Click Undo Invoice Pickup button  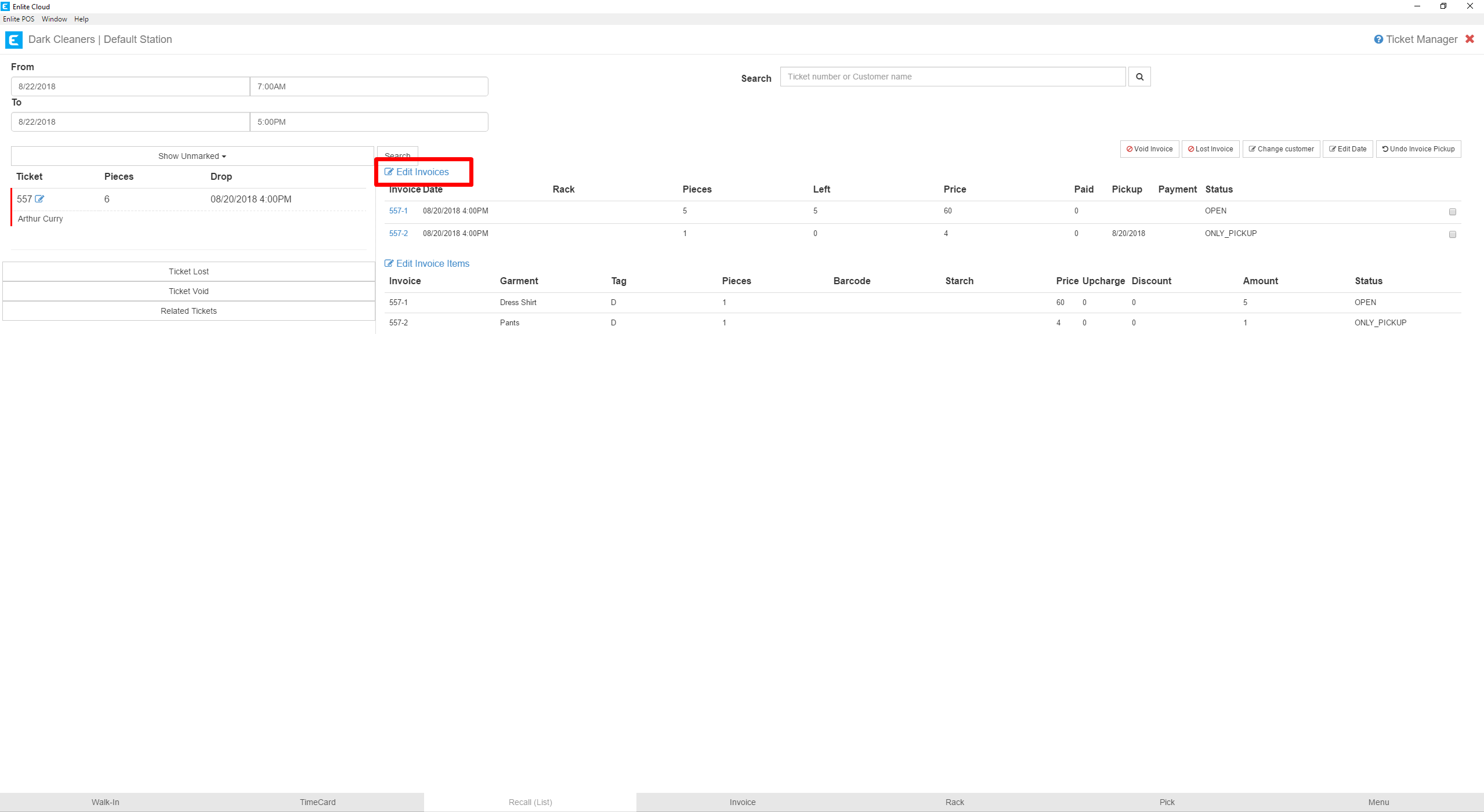pos(1418,149)
